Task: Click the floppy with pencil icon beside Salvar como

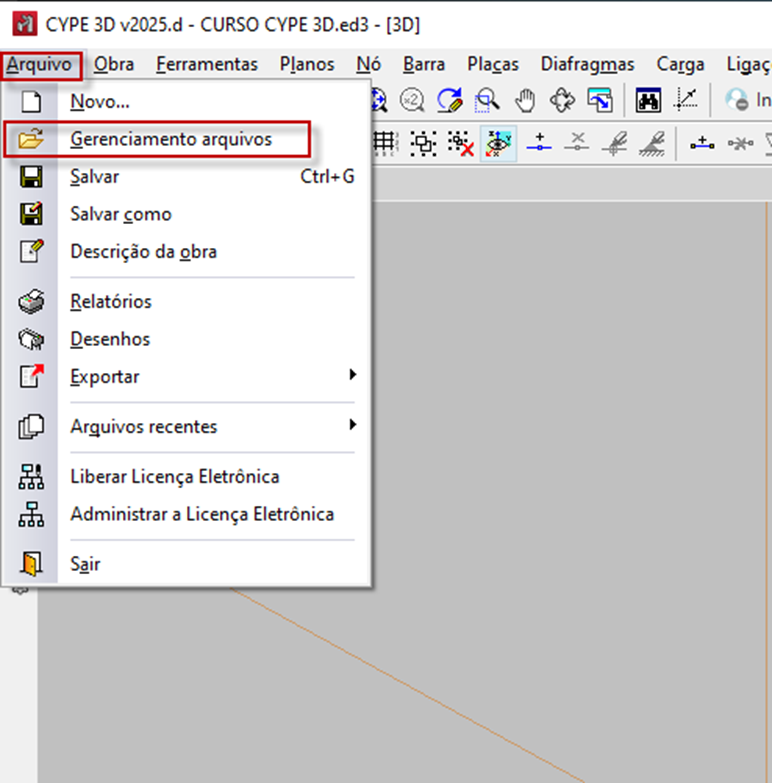Action: pos(31,214)
